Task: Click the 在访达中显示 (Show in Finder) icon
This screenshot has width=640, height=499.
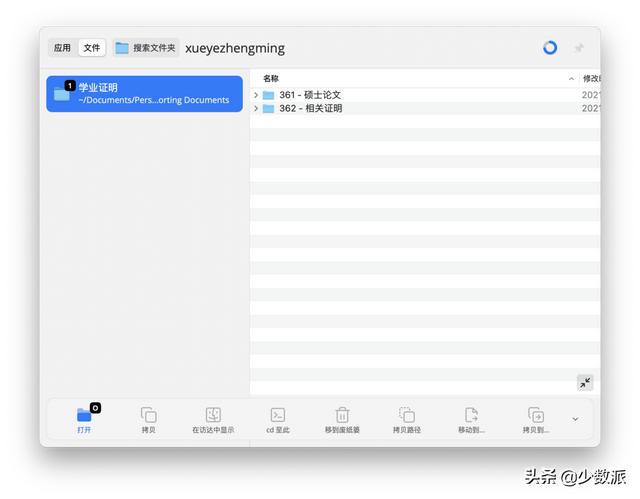Action: click(213, 415)
